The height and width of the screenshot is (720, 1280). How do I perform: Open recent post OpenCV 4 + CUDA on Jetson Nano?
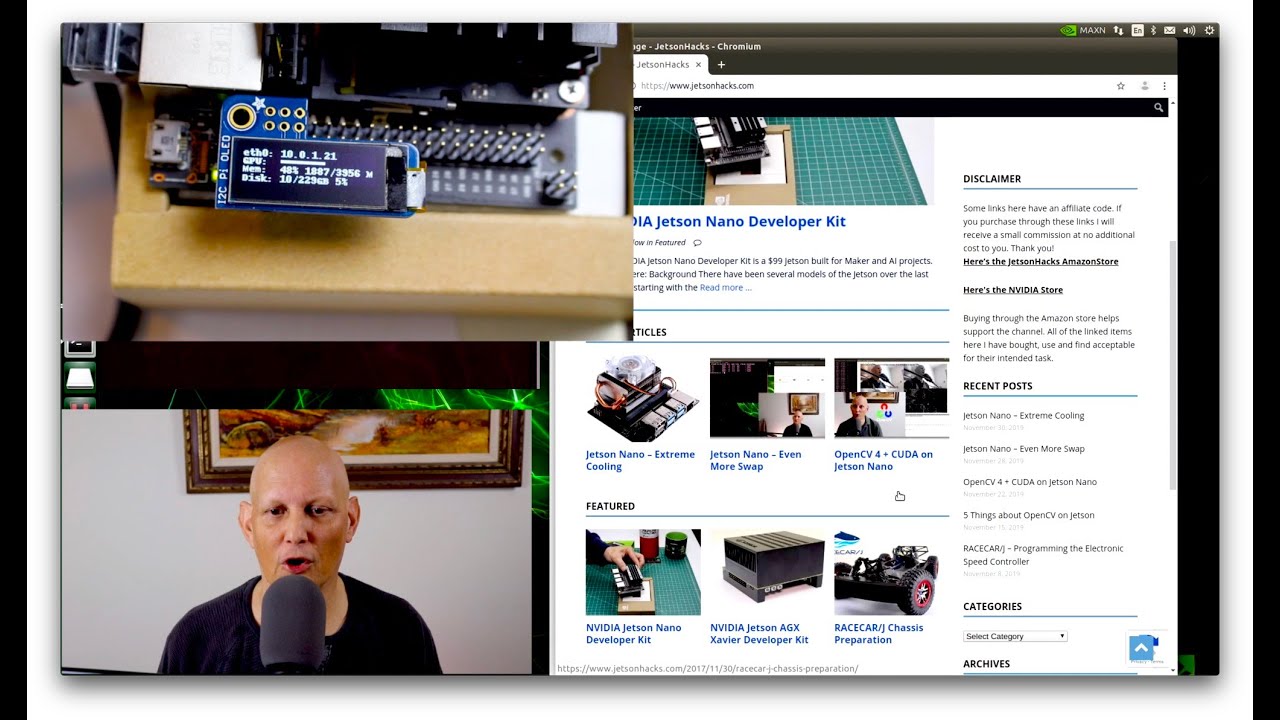point(1029,482)
